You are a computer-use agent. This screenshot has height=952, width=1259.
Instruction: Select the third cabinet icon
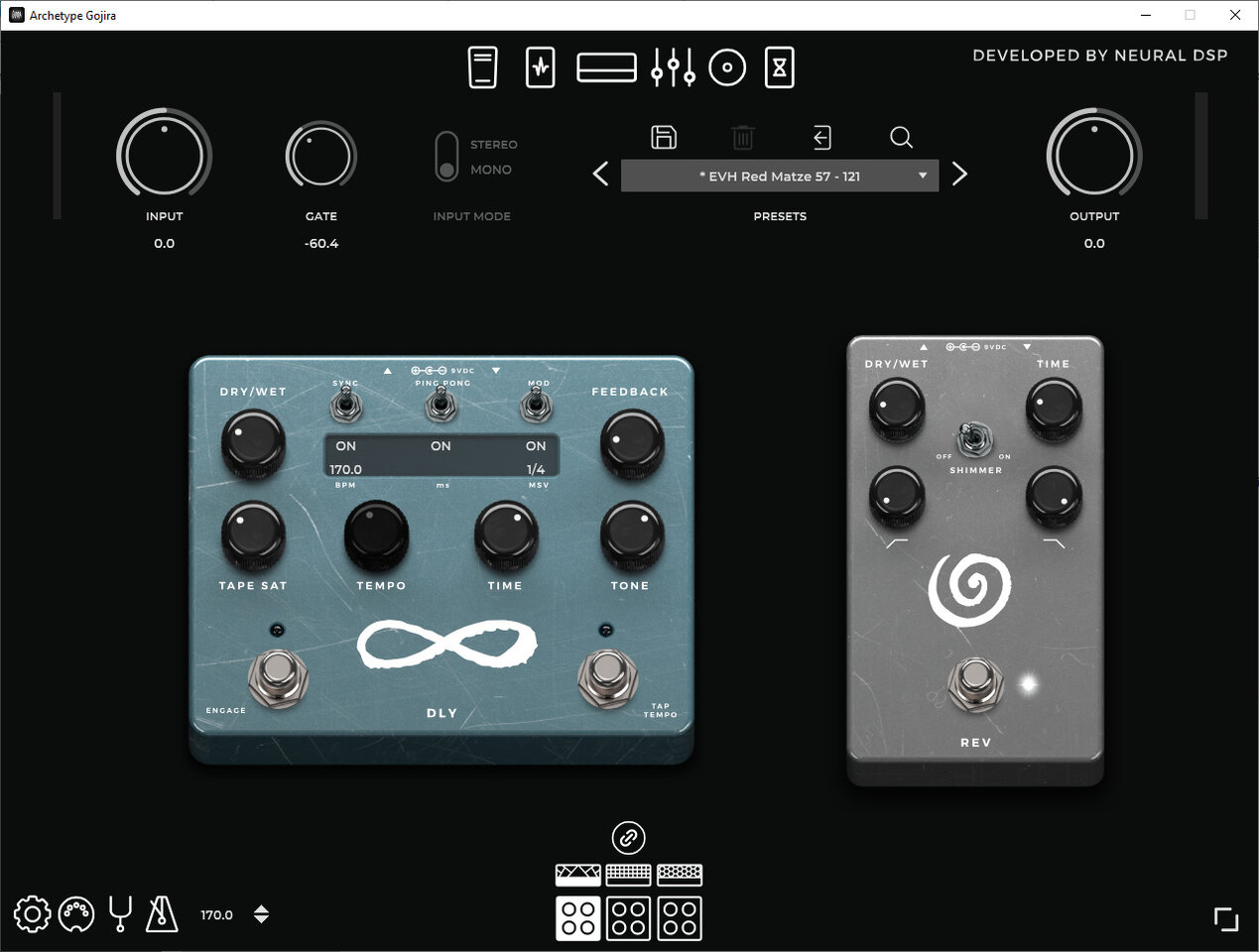click(680, 918)
